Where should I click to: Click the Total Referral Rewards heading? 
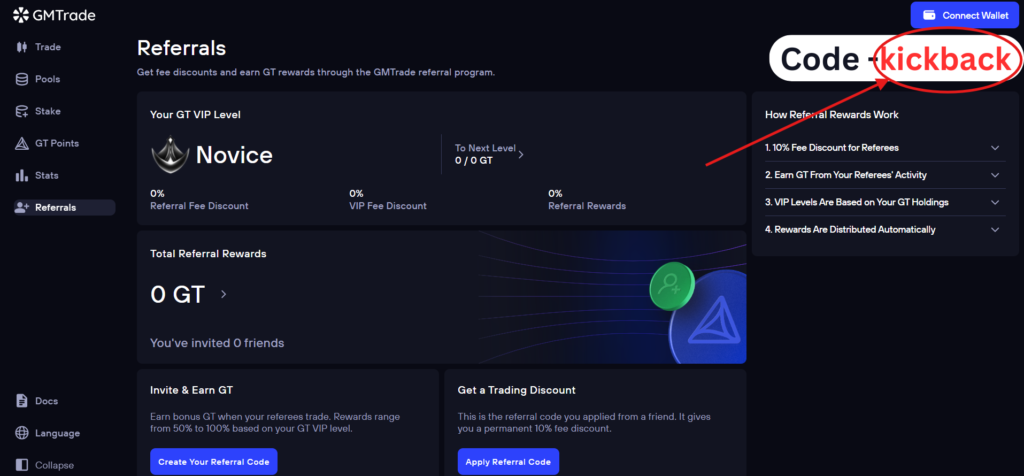[x=208, y=253]
